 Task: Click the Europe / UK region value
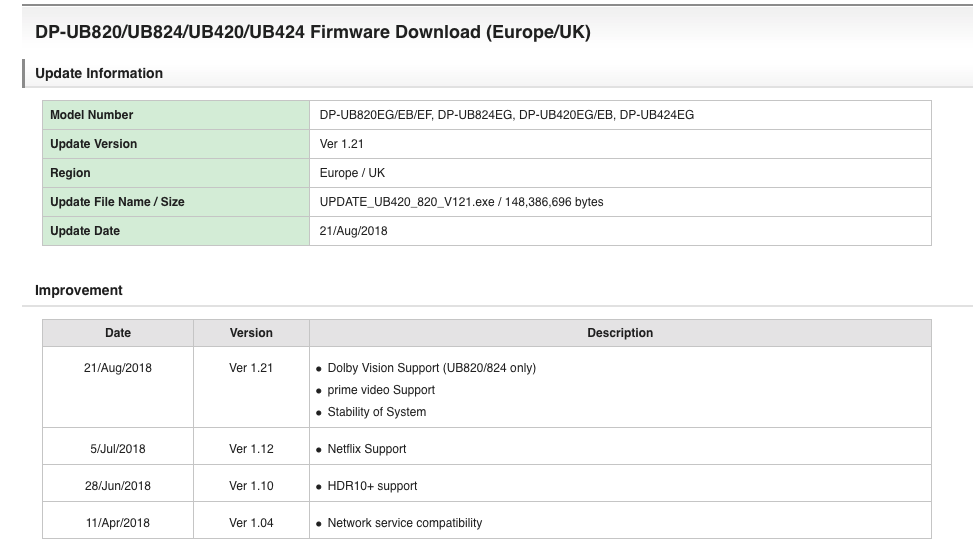tap(352, 173)
